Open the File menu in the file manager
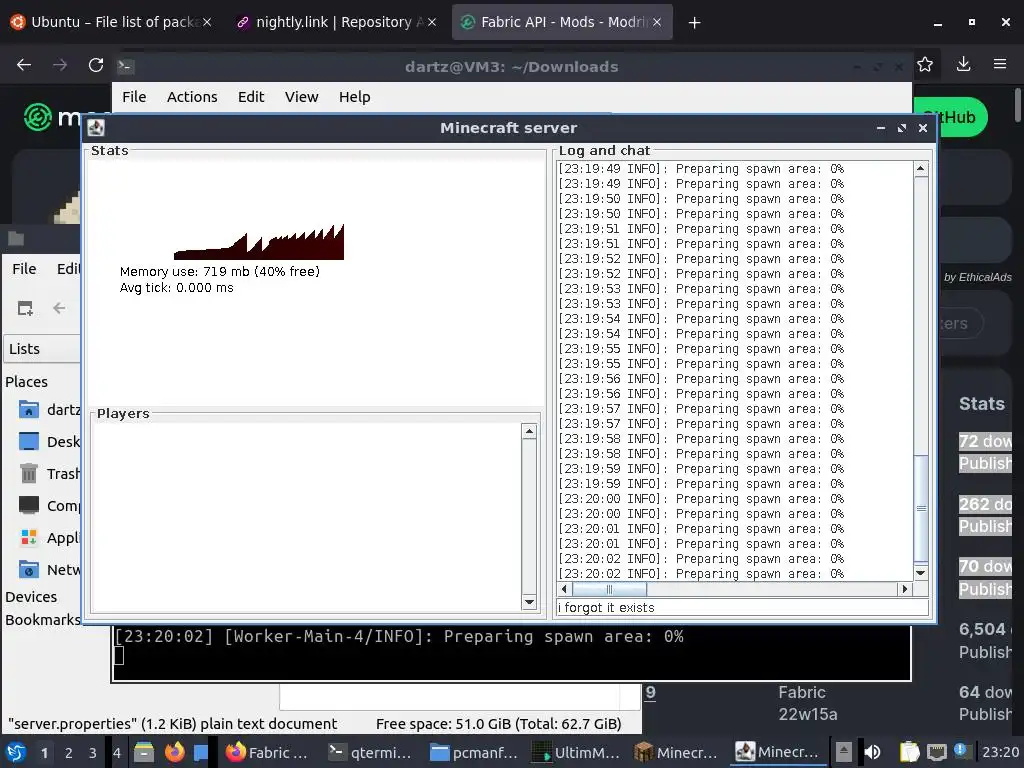1024x768 pixels. tap(24, 268)
